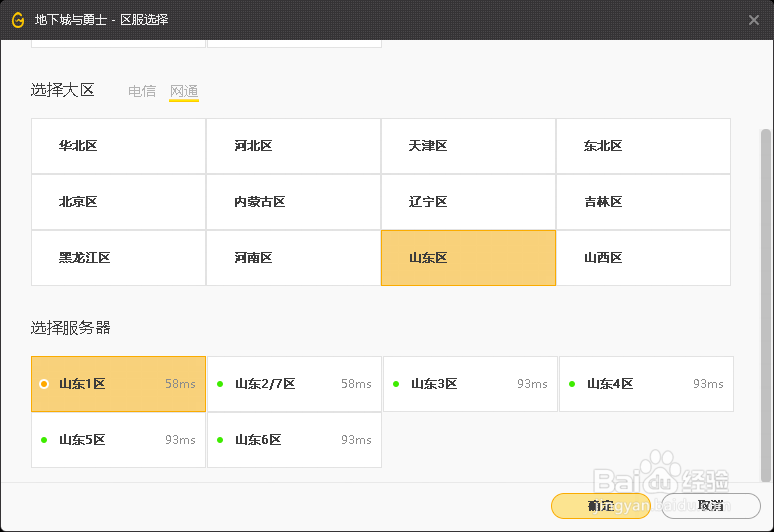Choose the 内蒙古区 region
The image size is (774, 532).
293,202
